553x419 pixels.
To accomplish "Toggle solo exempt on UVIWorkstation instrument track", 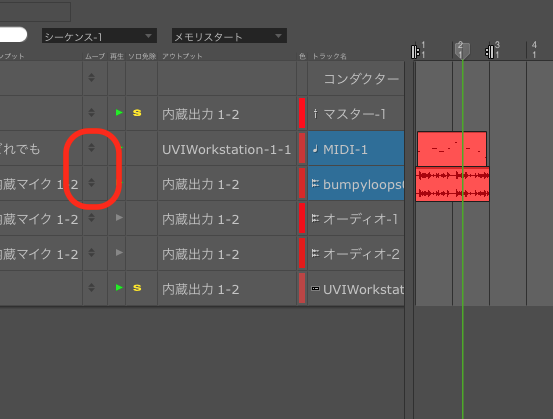I will 137,288.
